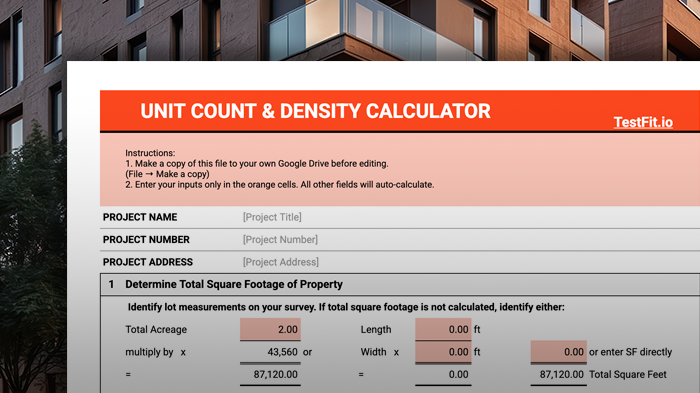This screenshot has width=700, height=393.
Task: Click the 'multiply by' label
Action: pyautogui.click(x=149, y=352)
